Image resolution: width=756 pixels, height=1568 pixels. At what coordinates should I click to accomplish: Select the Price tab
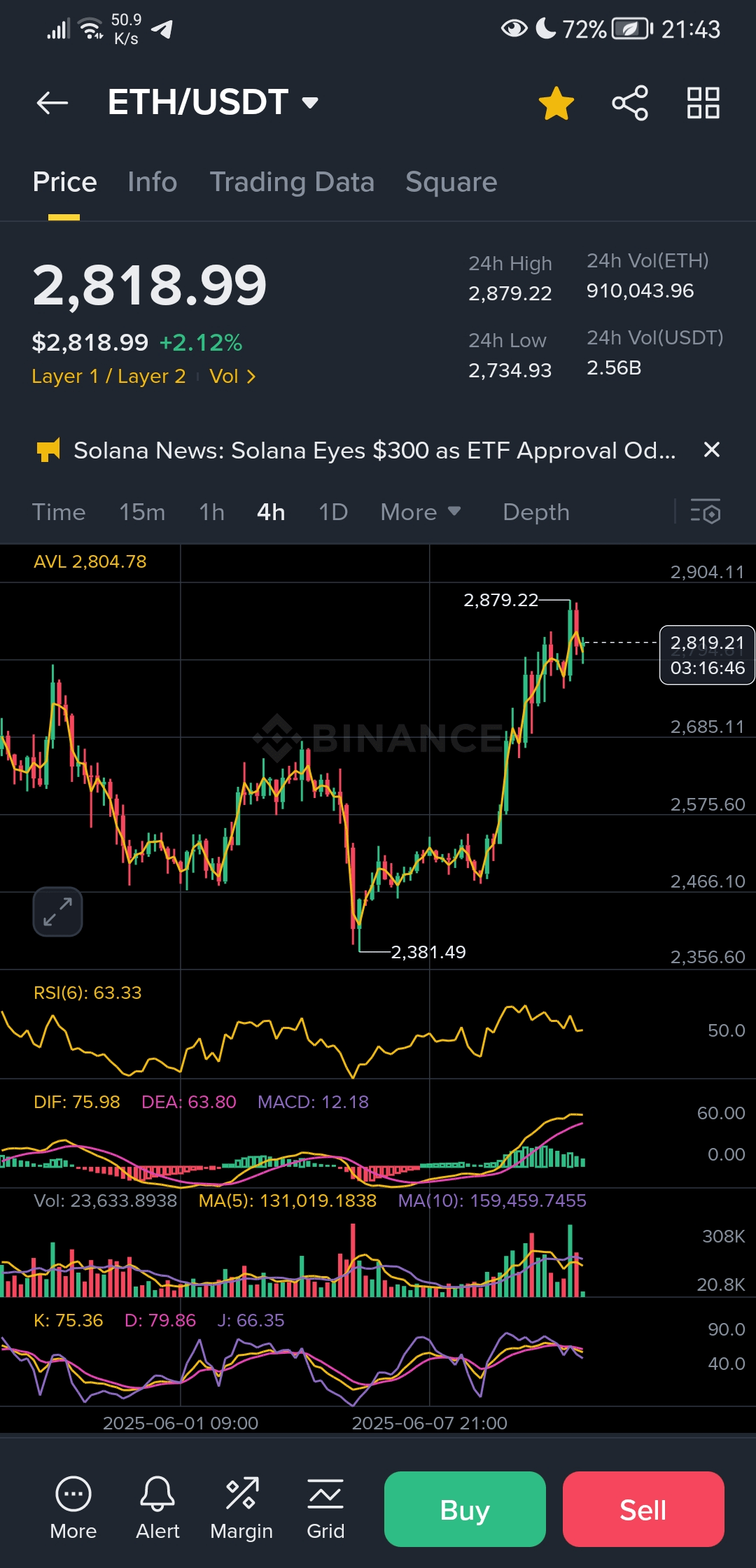pos(64,182)
